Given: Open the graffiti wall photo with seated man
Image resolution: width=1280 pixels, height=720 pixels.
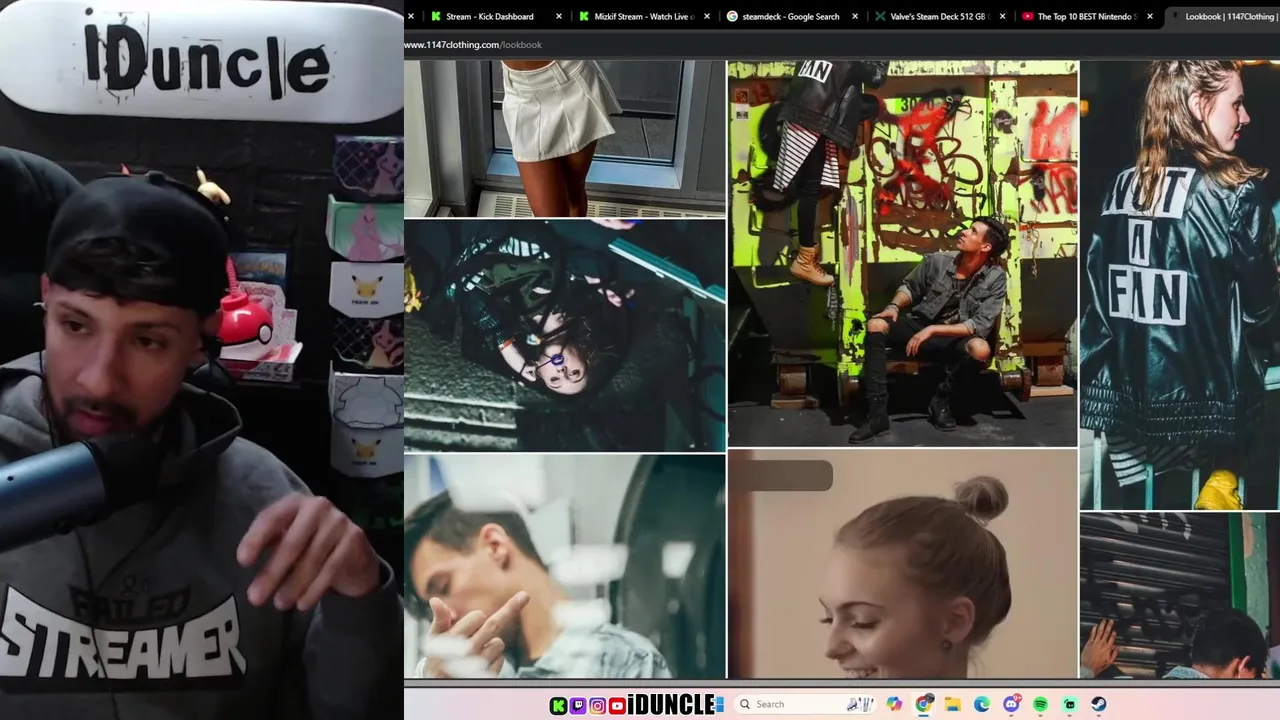Looking at the screenshot, I should coord(902,253).
